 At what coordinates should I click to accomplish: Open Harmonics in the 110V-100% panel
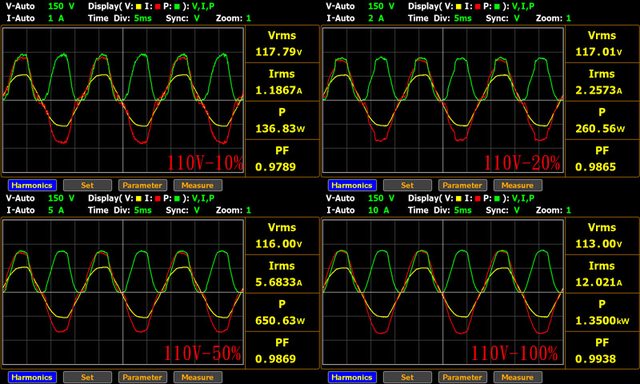pyautogui.click(x=352, y=377)
